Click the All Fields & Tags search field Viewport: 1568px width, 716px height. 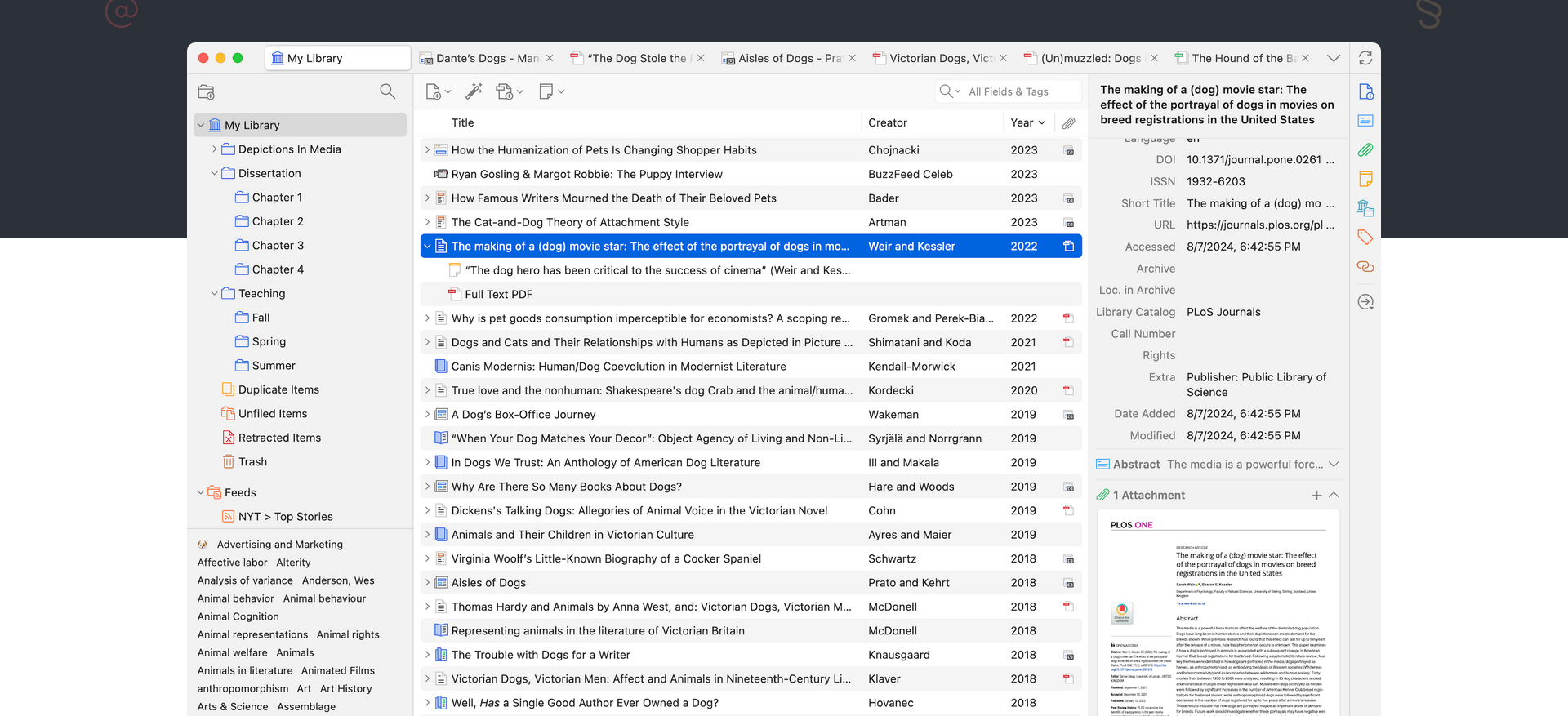click(x=1021, y=91)
